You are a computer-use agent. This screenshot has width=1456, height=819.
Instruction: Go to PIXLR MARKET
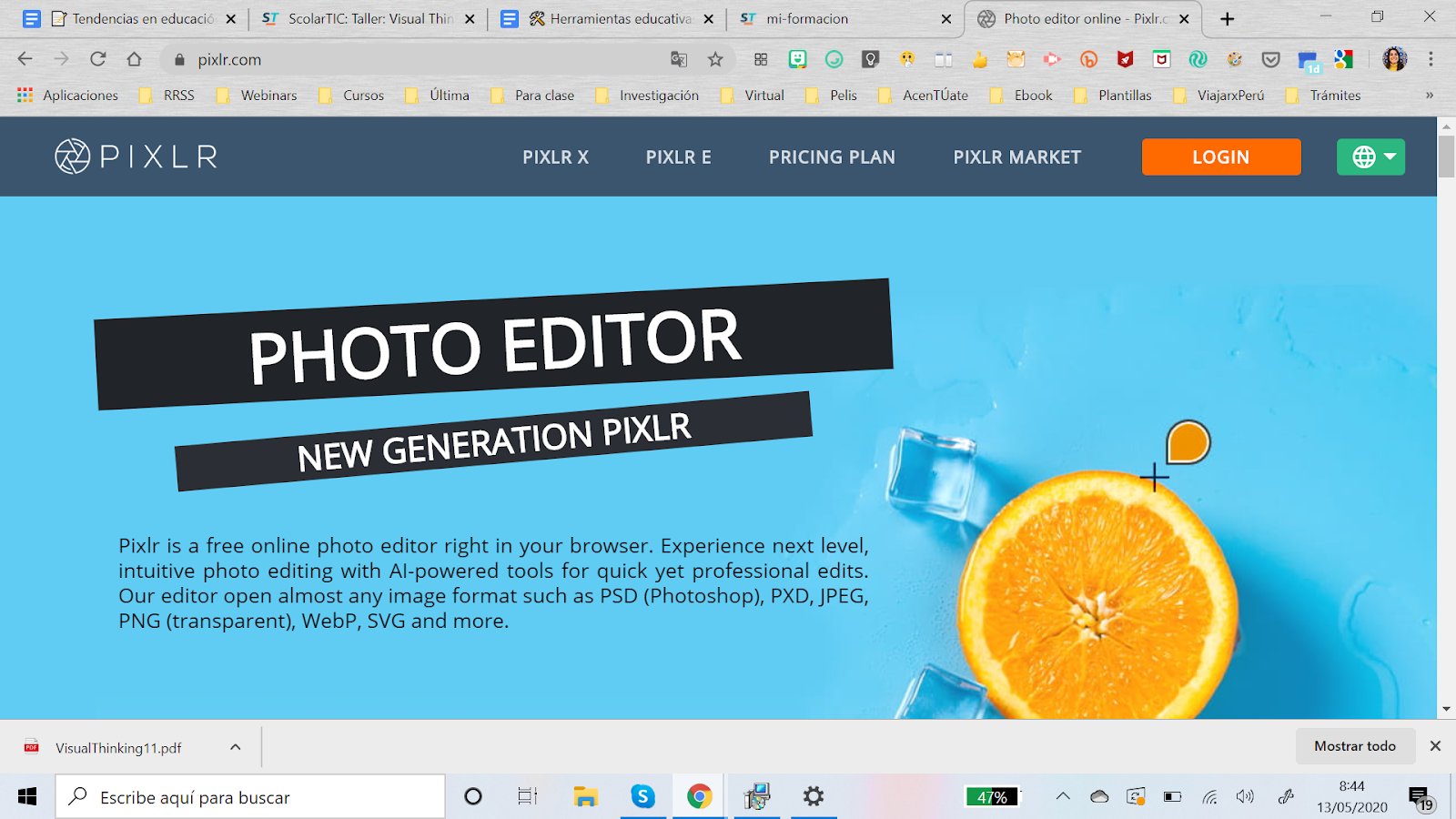pyautogui.click(x=1017, y=157)
